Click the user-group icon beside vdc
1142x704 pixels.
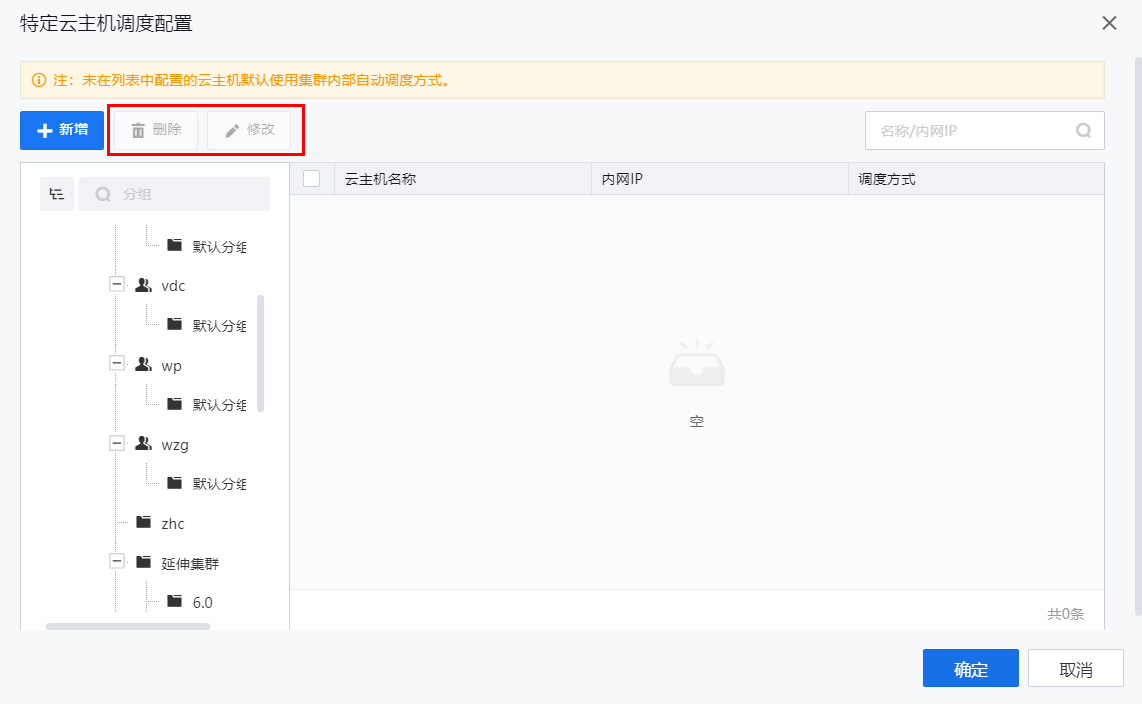click(143, 285)
